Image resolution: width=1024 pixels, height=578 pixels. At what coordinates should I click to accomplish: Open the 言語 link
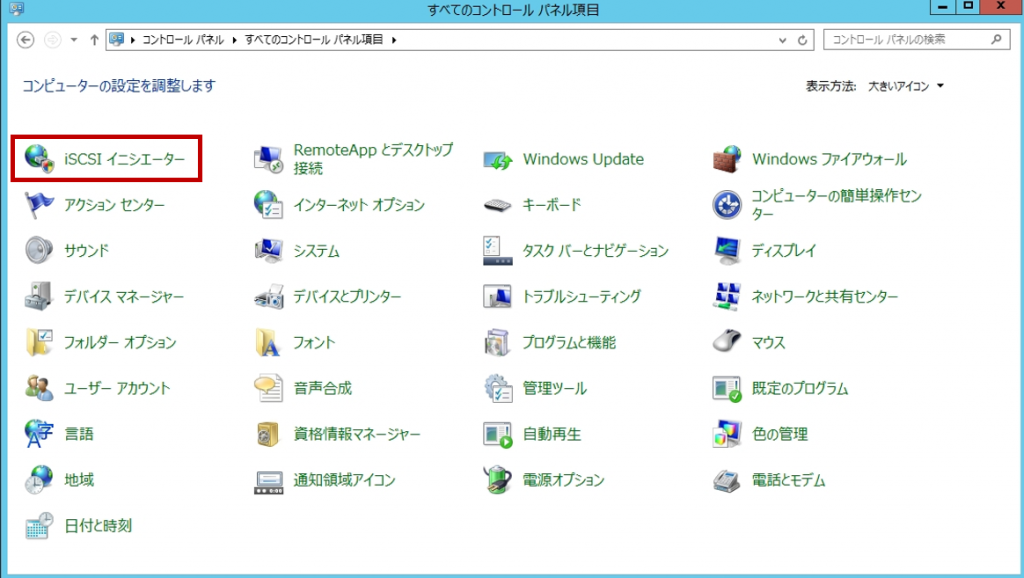tap(79, 434)
